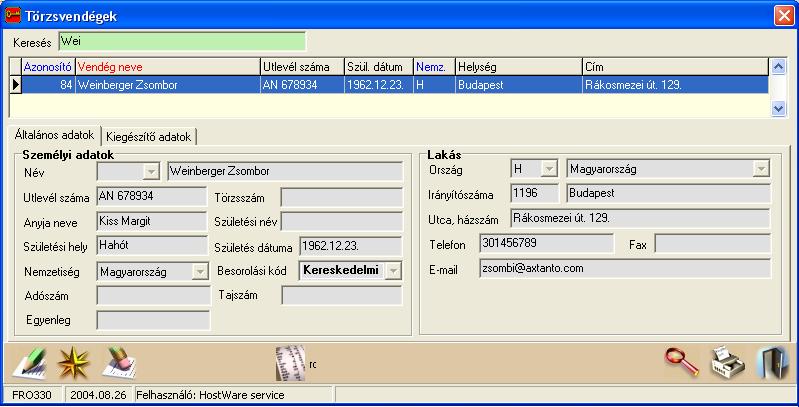This screenshot has width=799, height=407.
Task: Click the Anyja neve field
Action: point(151,222)
